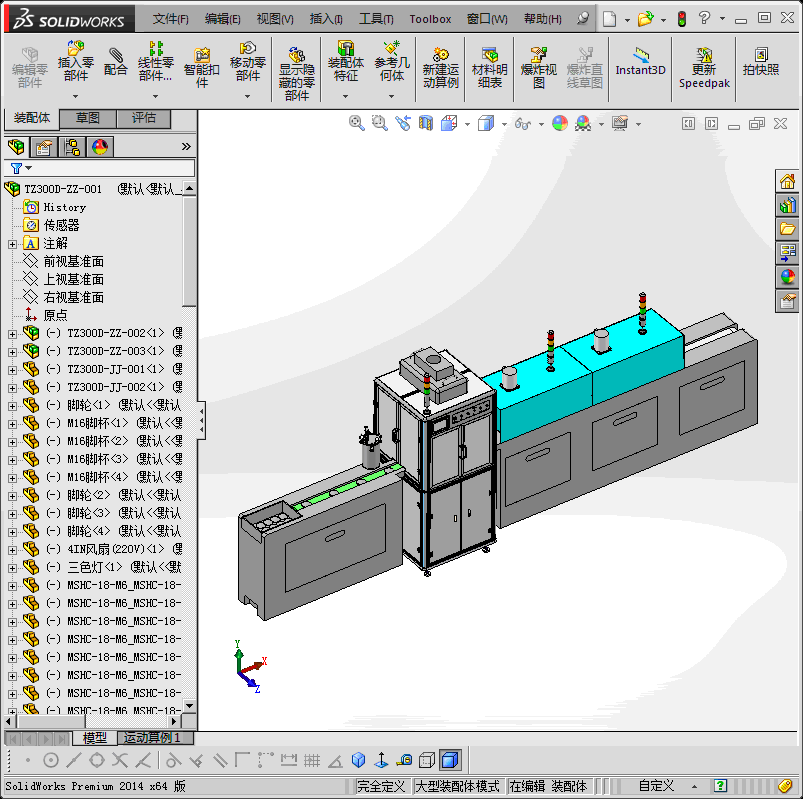Image resolution: width=803 pixels, height=799 pixels.
Task: Open View Orientation dropdown arrow
Action: click(x=468, y=124)
